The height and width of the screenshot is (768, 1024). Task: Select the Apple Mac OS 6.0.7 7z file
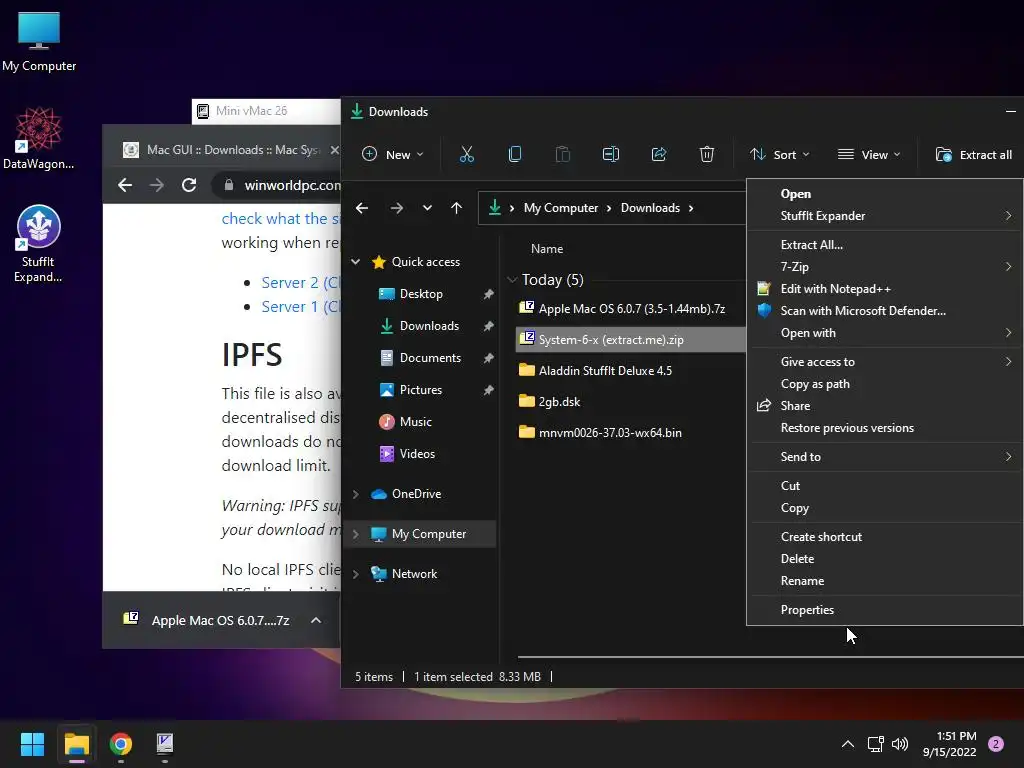point(631,309)
